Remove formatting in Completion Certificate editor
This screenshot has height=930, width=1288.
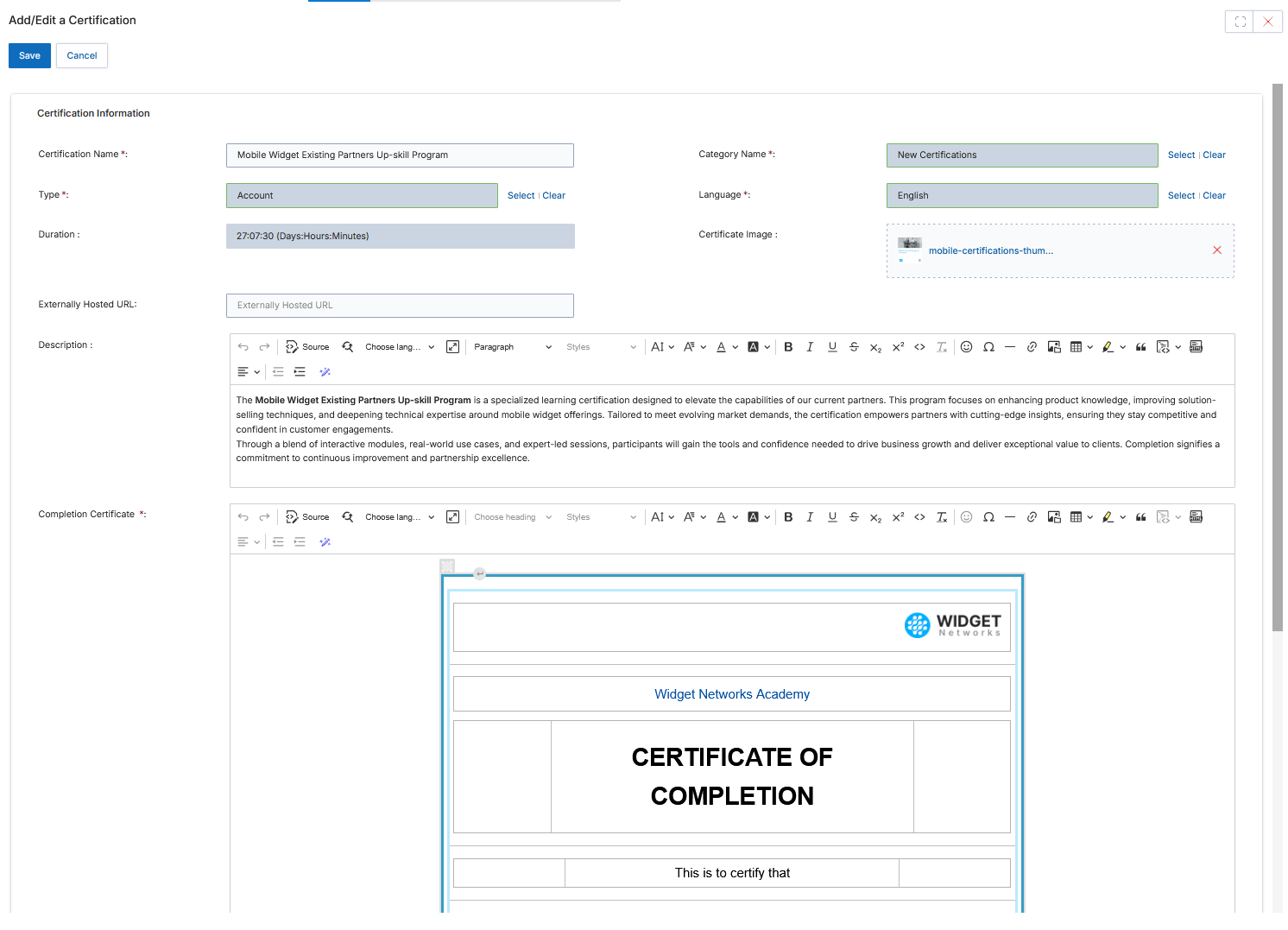[942, 517]
